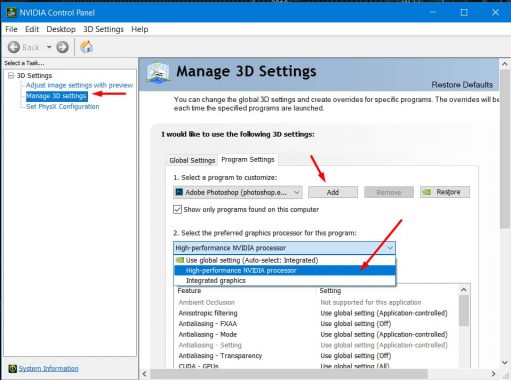Select Manage 3D settings in task tree
This screenshot has height=380, width=511.
(x=57, y=96)
